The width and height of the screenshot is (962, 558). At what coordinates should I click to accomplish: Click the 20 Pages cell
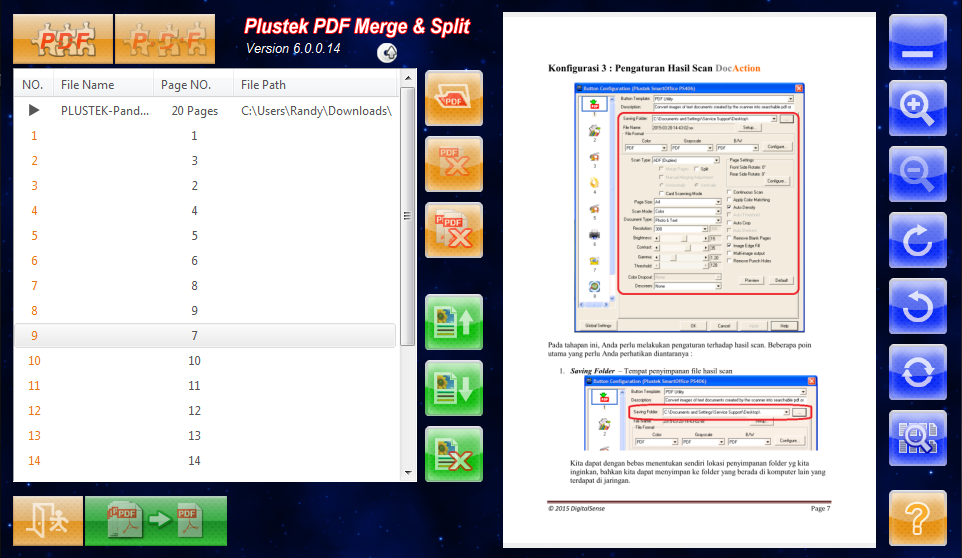click(x=194, y=111)
